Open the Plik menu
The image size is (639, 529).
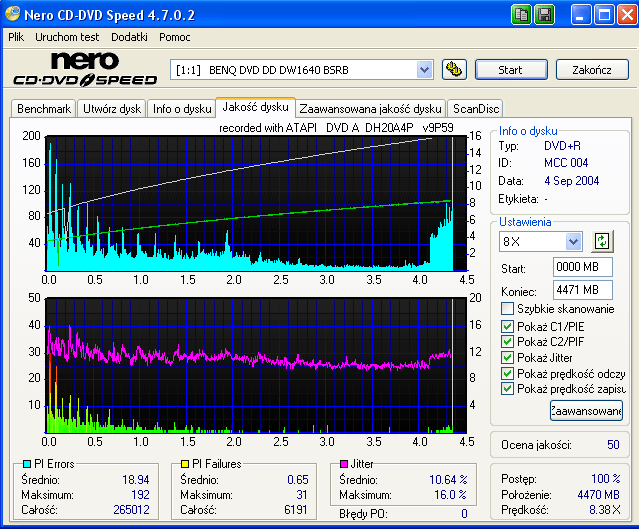tap(16, 37)
